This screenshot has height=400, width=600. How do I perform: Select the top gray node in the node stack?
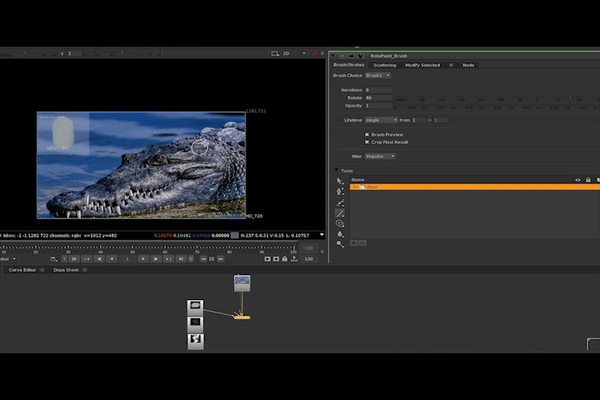[x=196, y=305]
